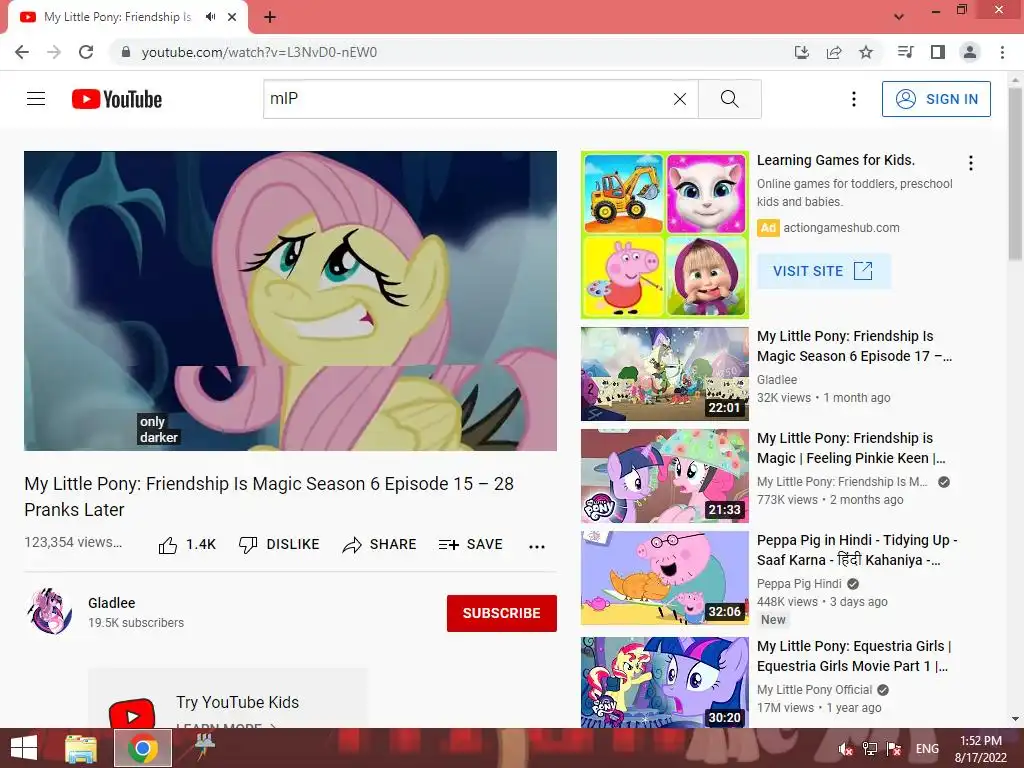
Task: Click Try YouTube Kids promo
Action: 227,699
